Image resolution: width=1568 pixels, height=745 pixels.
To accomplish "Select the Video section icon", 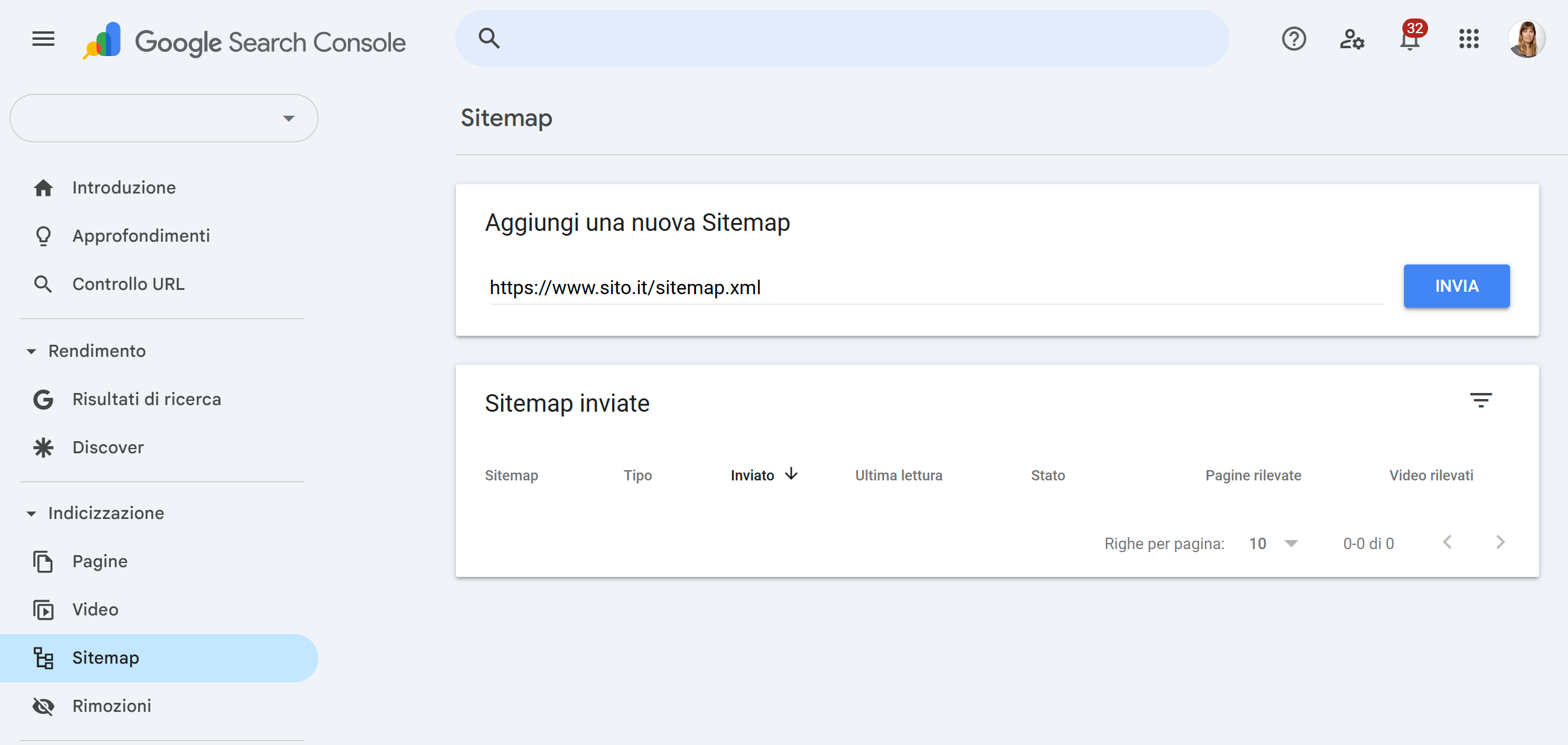I will (x=43, y=609).
